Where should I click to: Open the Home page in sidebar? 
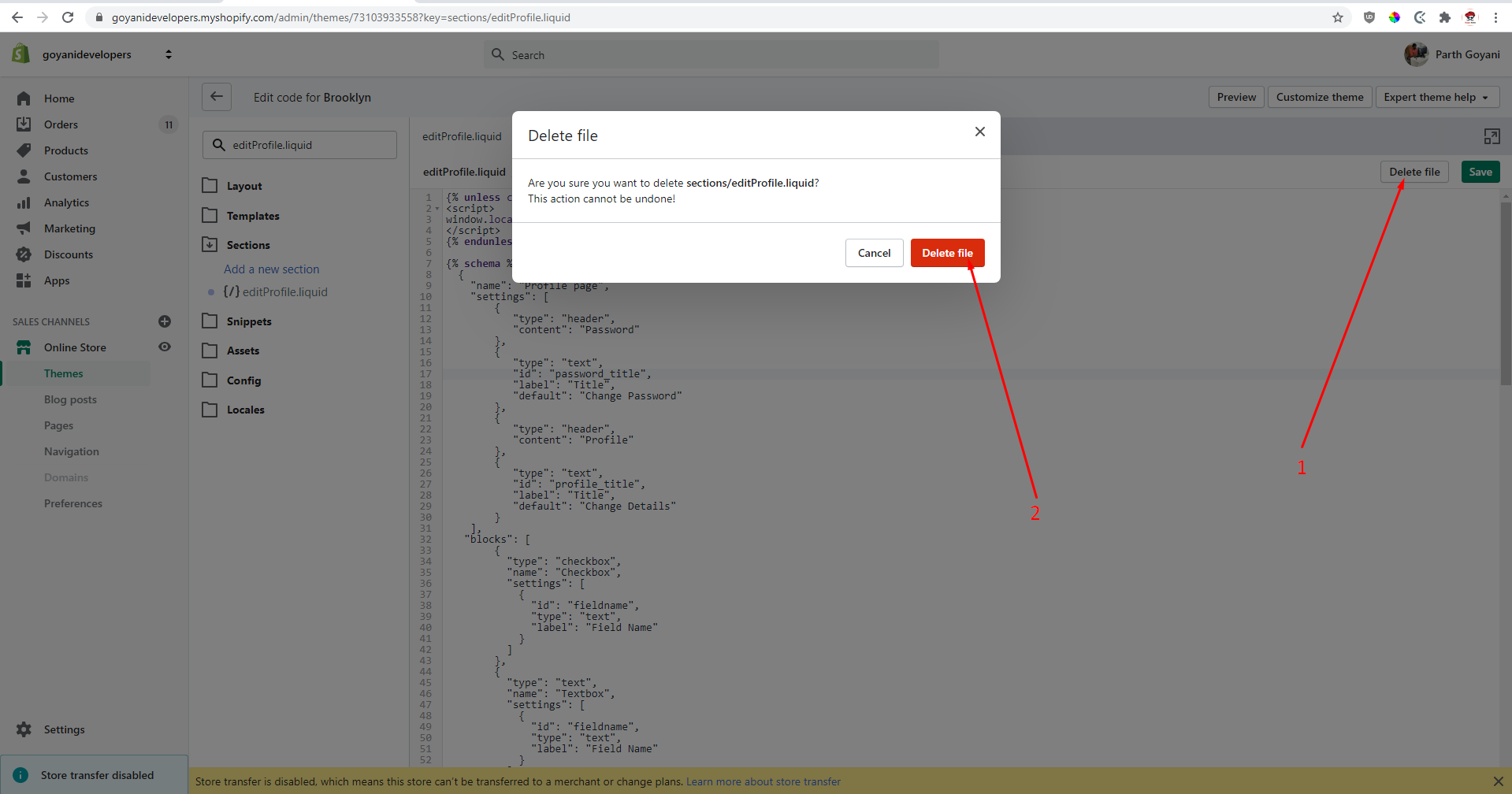click(59, 98)
